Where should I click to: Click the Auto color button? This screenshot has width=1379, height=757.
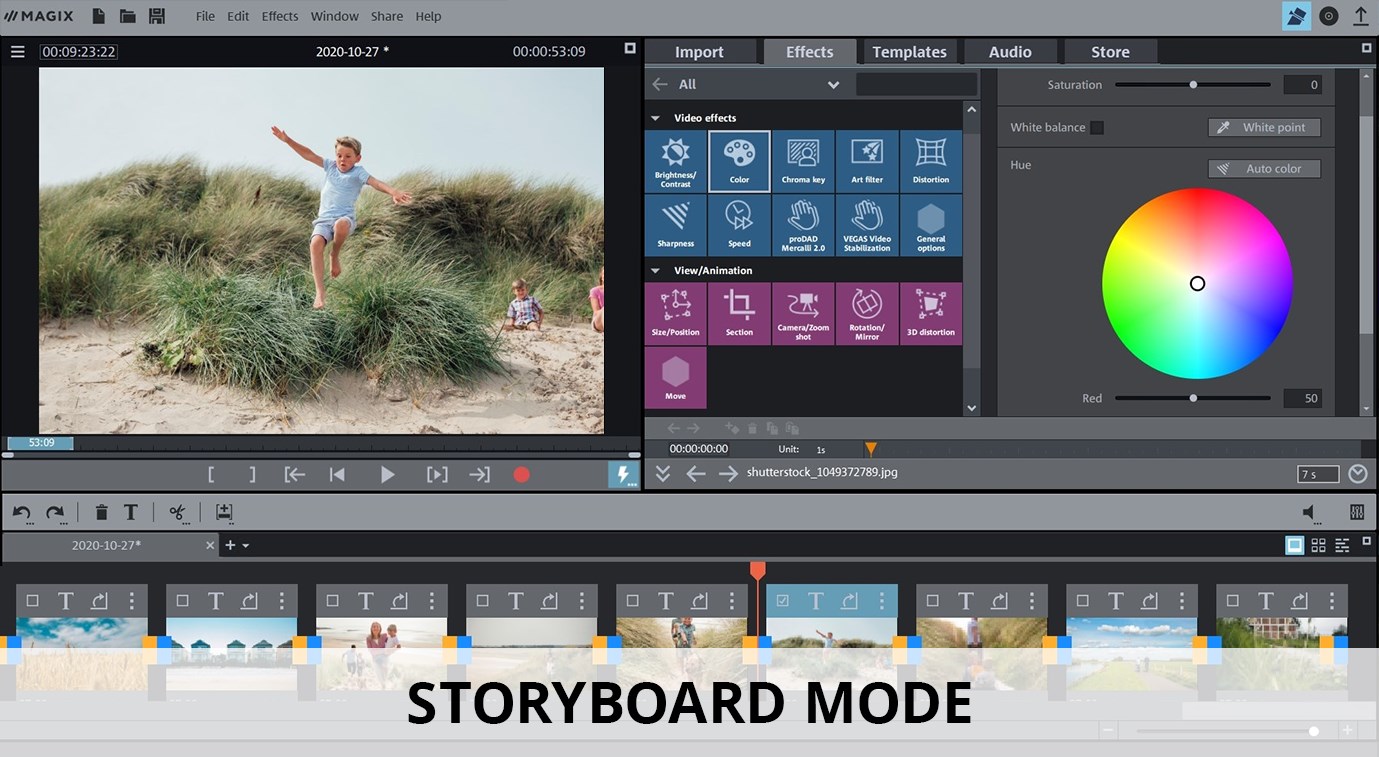pyautogui.click(x=1264, y=169)
